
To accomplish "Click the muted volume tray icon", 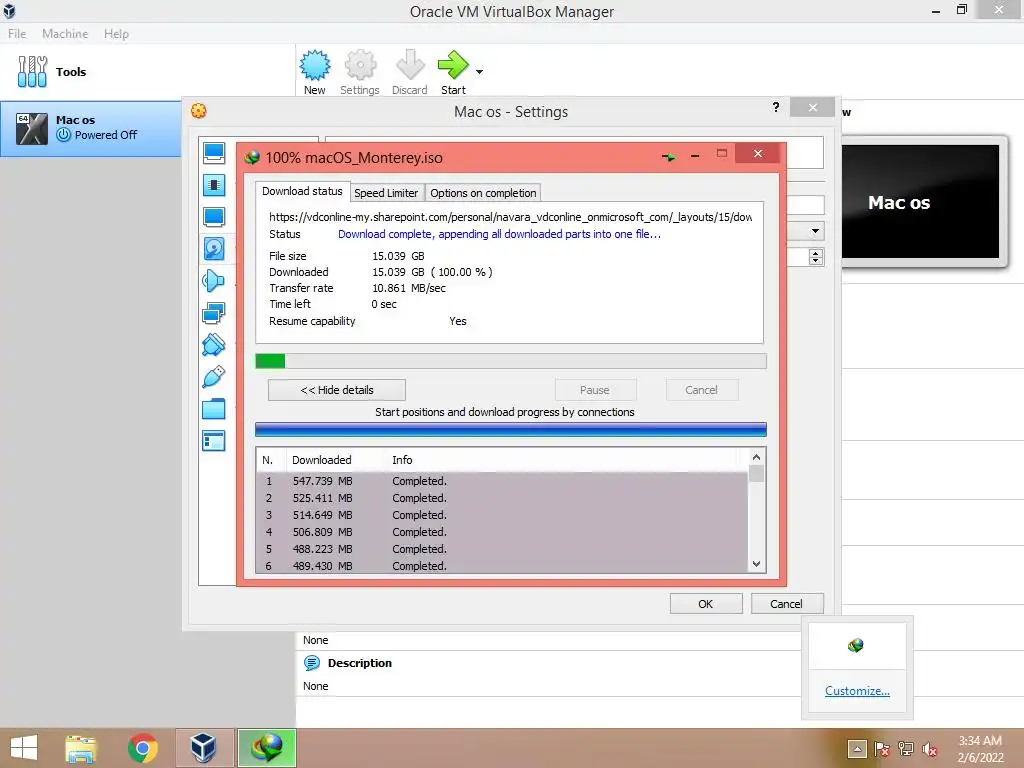I will 930,749.
